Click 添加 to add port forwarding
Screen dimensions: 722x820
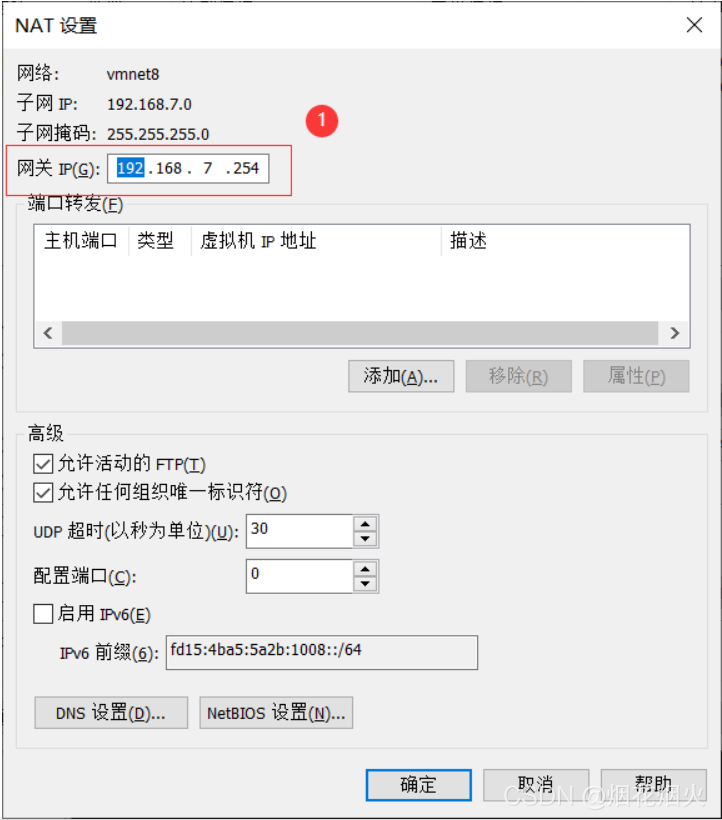click(x=401, y=376)
